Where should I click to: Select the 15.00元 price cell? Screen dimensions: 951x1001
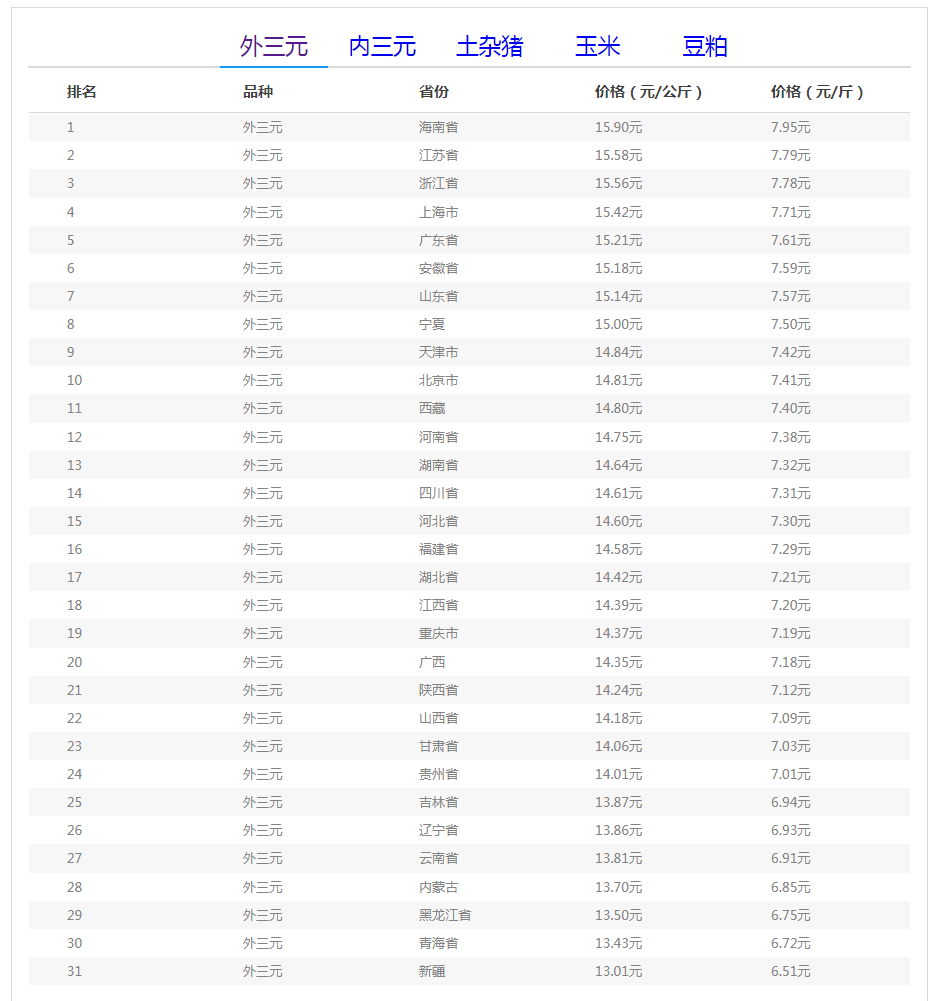[x=618, y=324]
